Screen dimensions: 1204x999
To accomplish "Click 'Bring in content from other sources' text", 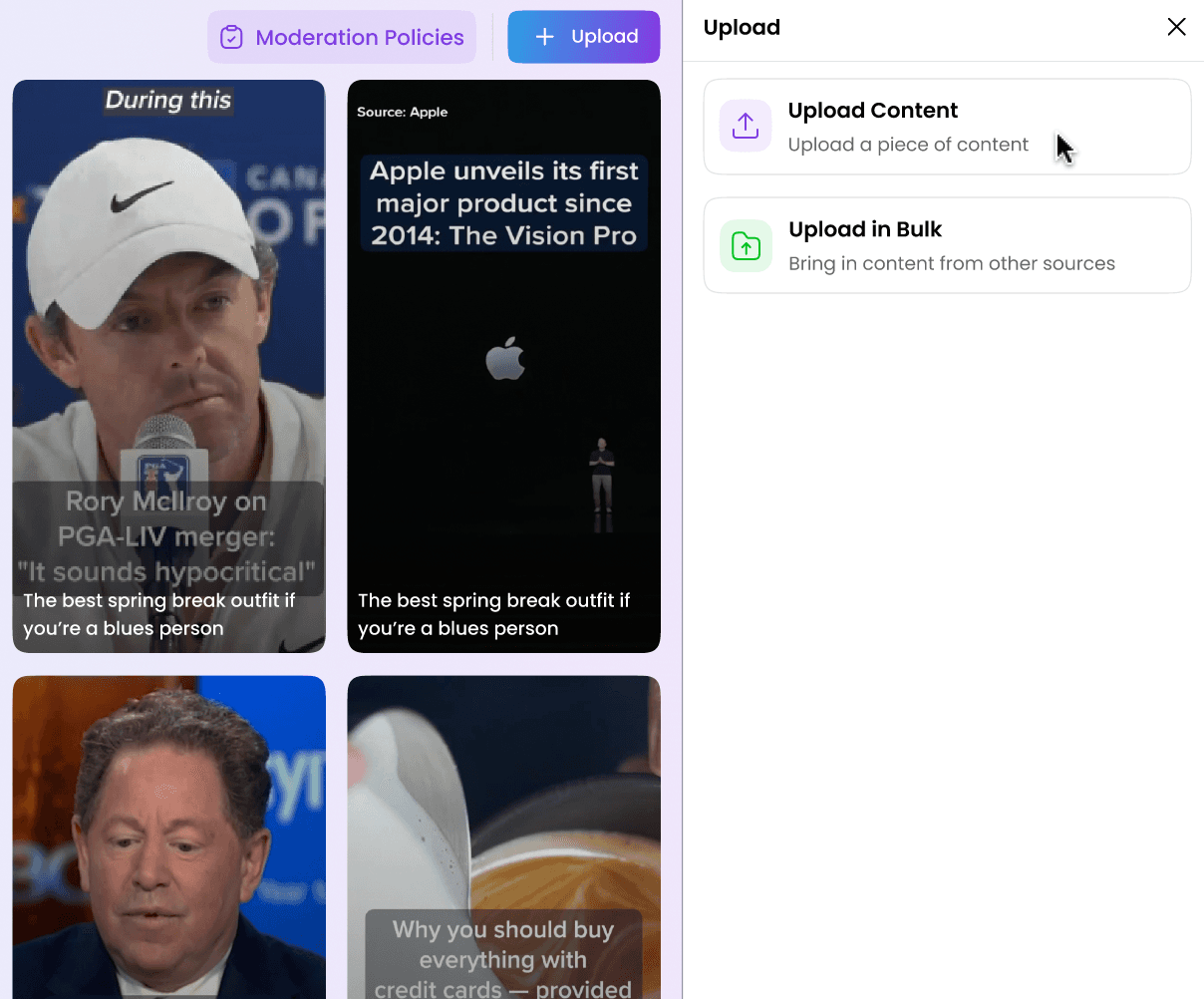I will tap(952, 263).
